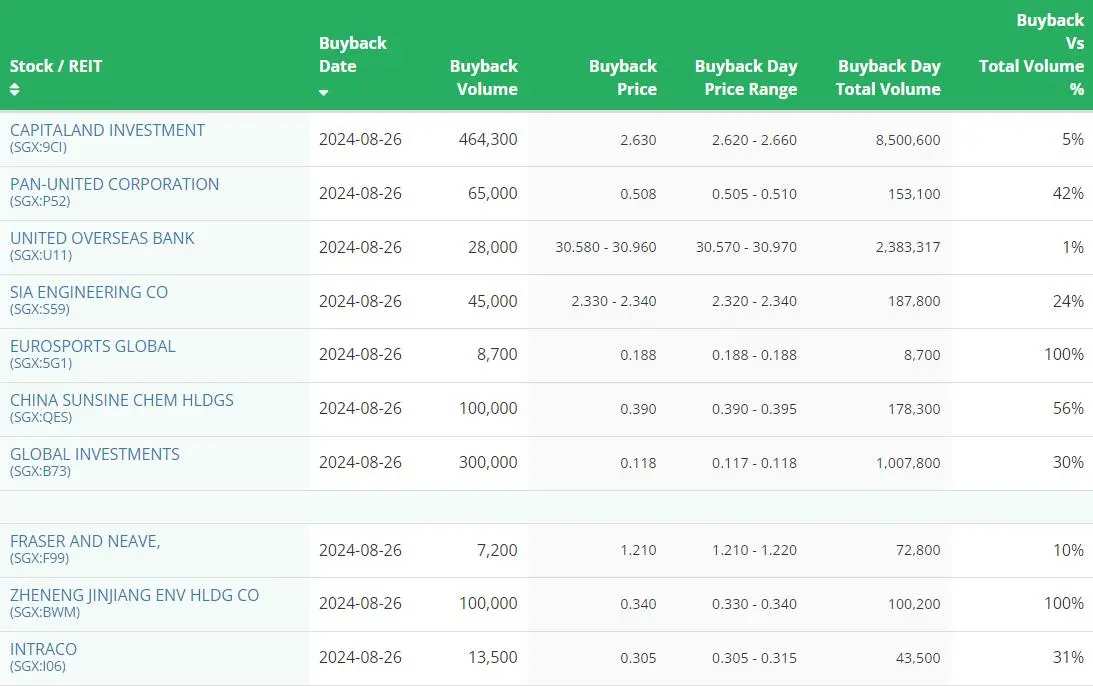Open FRASER AND NEAVE stock link
Screen dimensions: 1093x686
(x=85, y=541)
